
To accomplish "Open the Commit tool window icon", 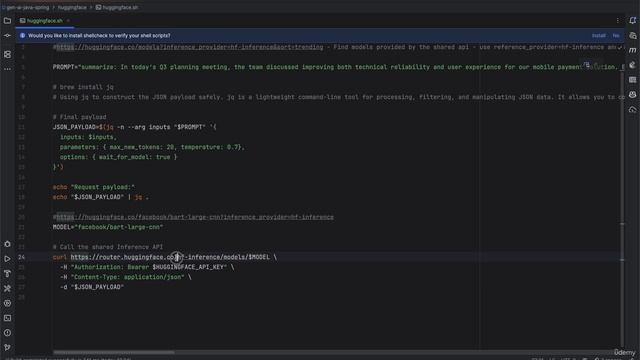I will click(7, 36).
